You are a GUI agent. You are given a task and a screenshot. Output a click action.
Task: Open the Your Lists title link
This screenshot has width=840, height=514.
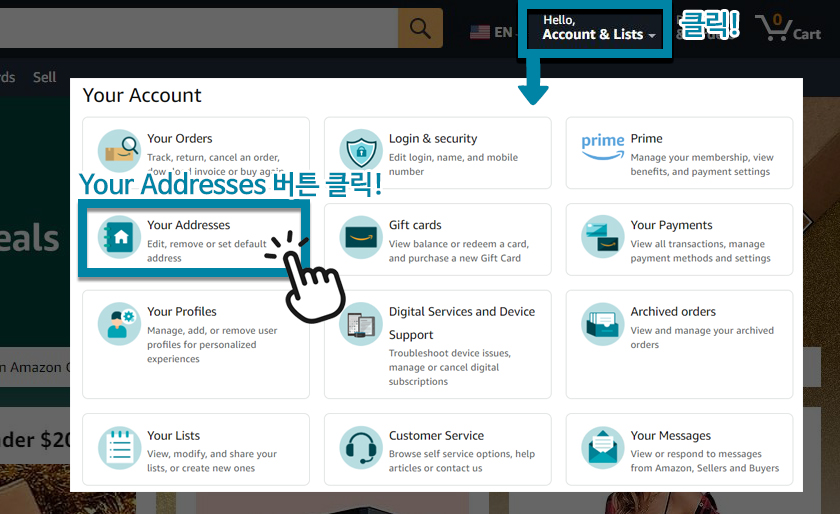tap(174, 435)
